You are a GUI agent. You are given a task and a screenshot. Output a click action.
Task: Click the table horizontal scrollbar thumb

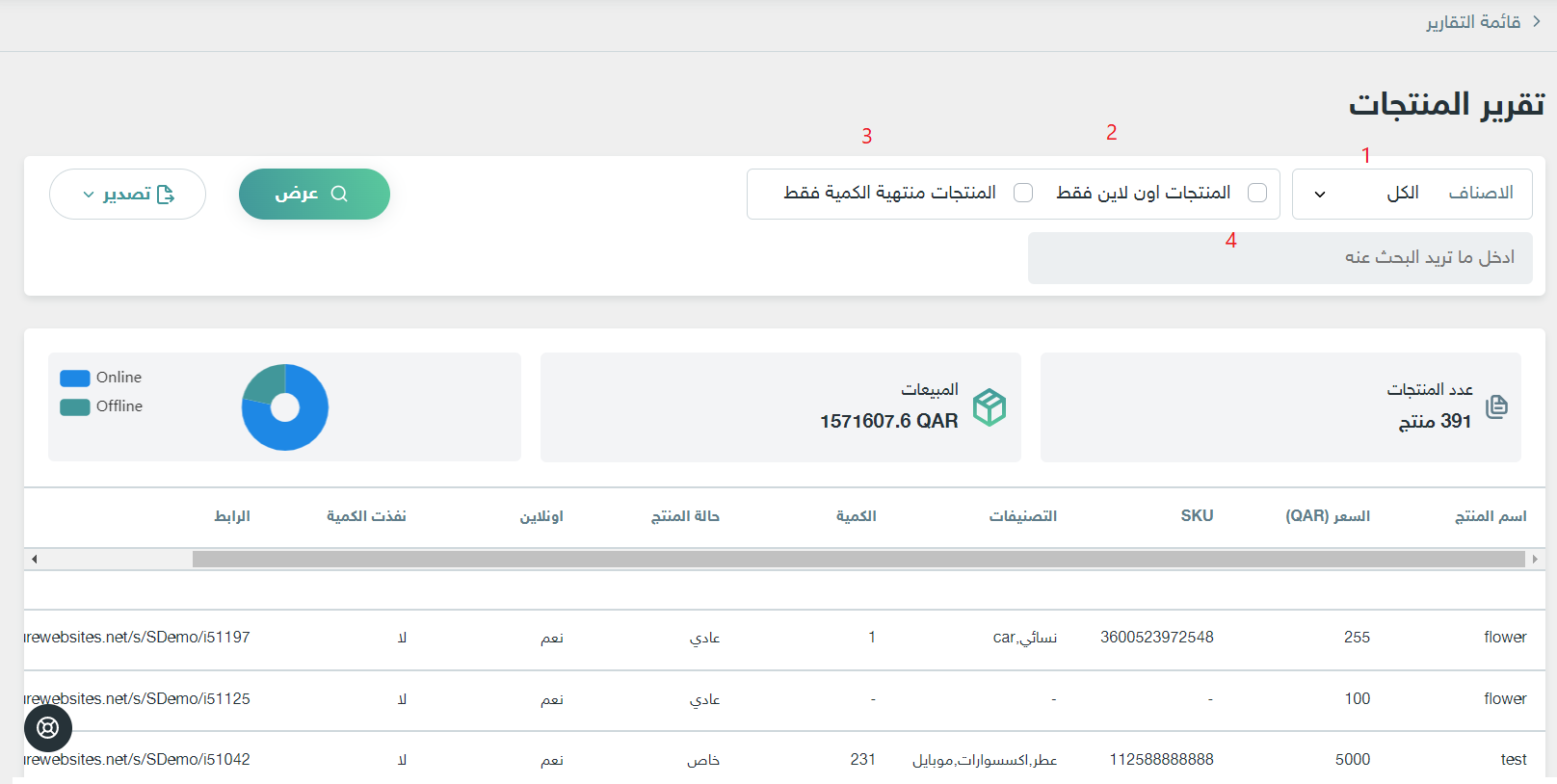click(x=858, y=559)
